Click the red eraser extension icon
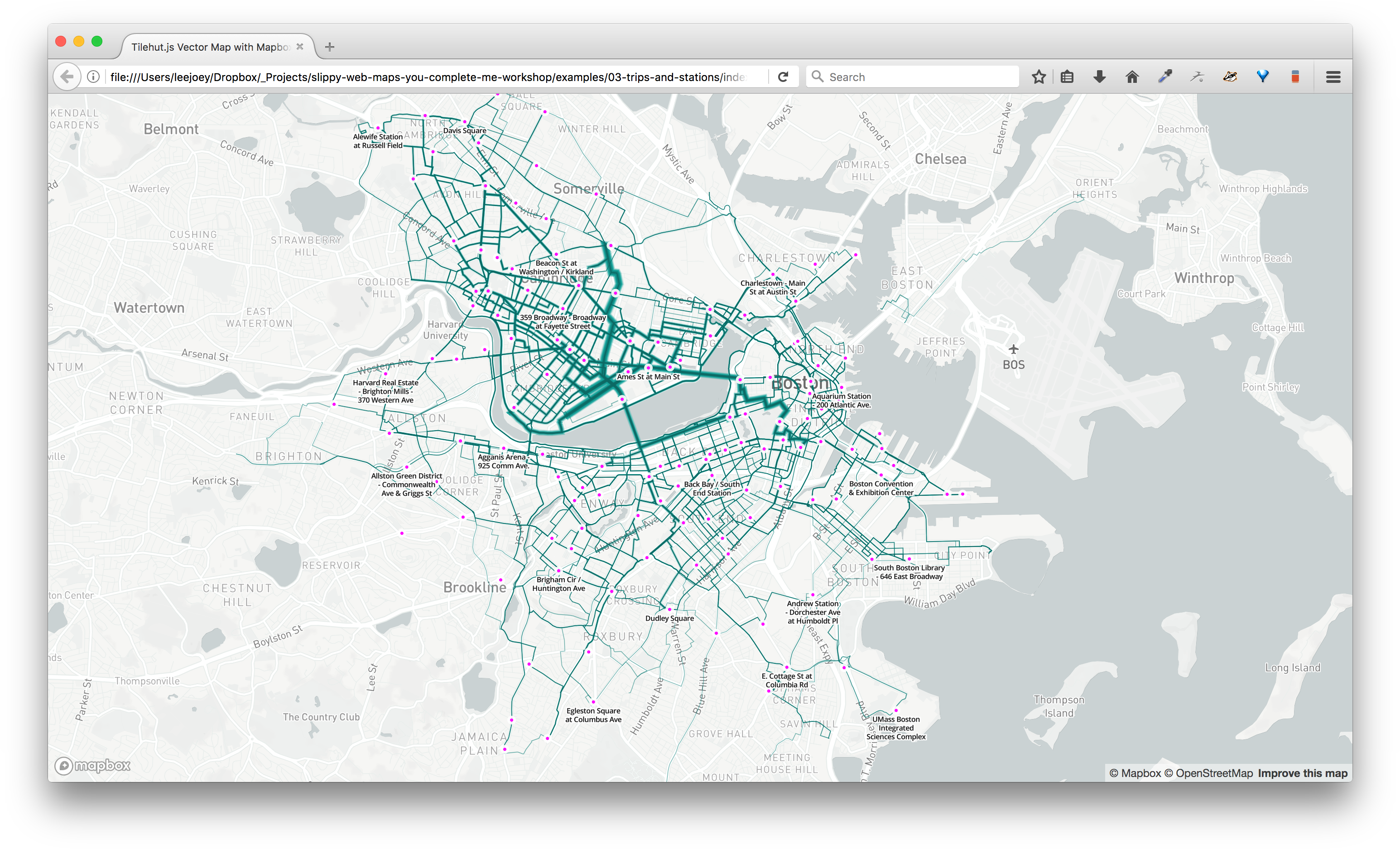Image resolution: width=1400 pixels, height=849 pixels. [x=1295, y=77]
